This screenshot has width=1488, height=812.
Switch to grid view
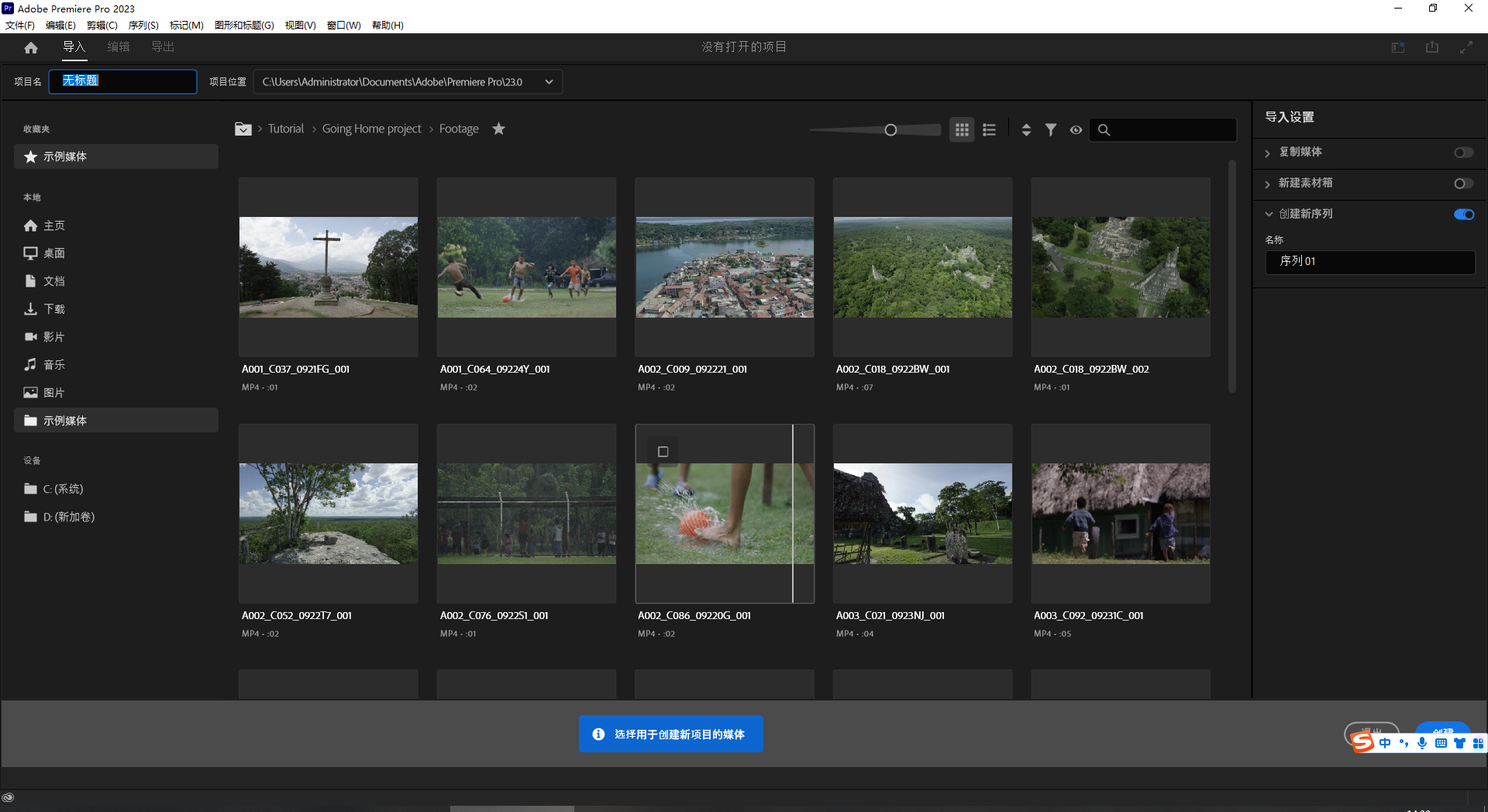pos(962,129)
